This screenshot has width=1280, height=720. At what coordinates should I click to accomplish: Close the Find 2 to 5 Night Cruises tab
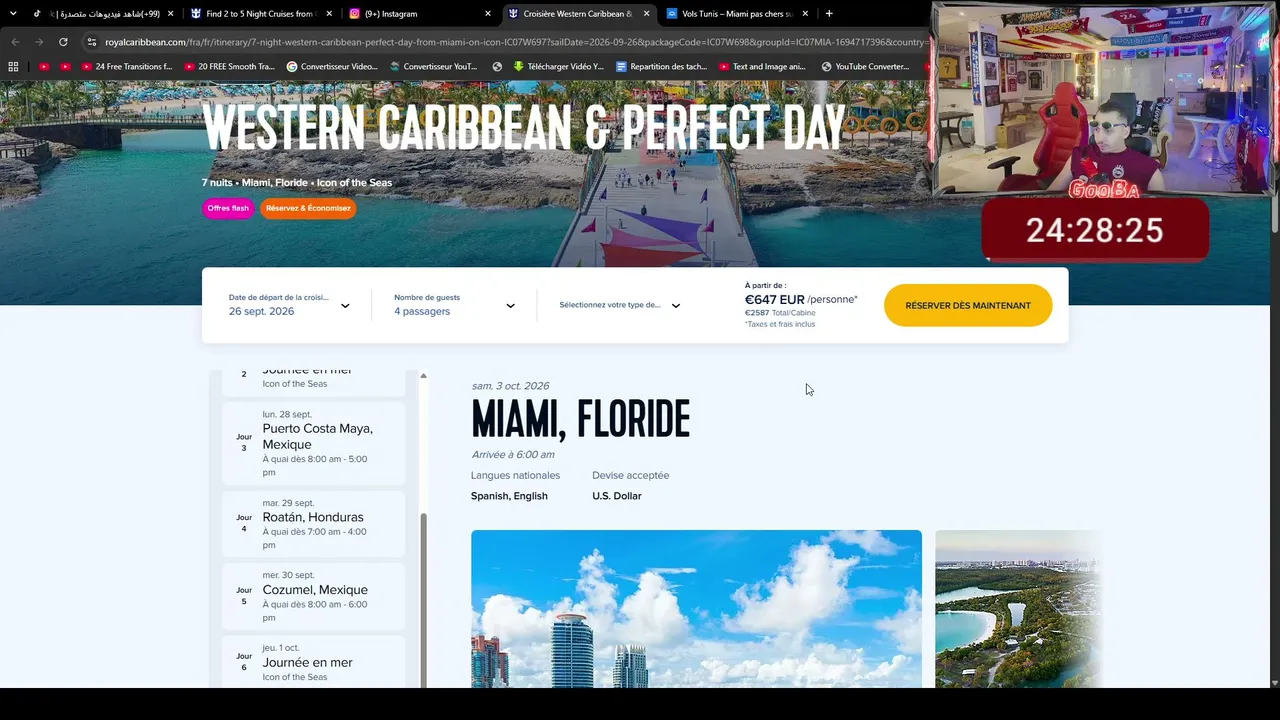pyautogui.click(x=329, y=14)
